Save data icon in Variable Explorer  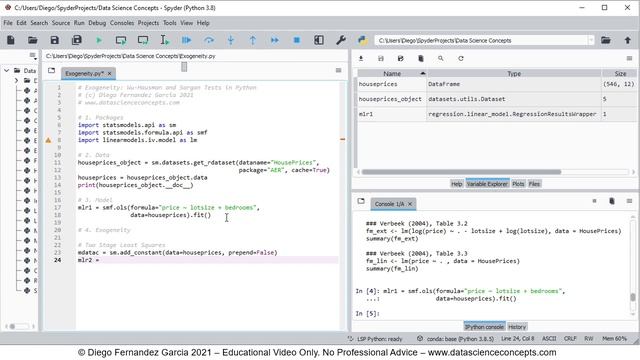coord(381,58)
